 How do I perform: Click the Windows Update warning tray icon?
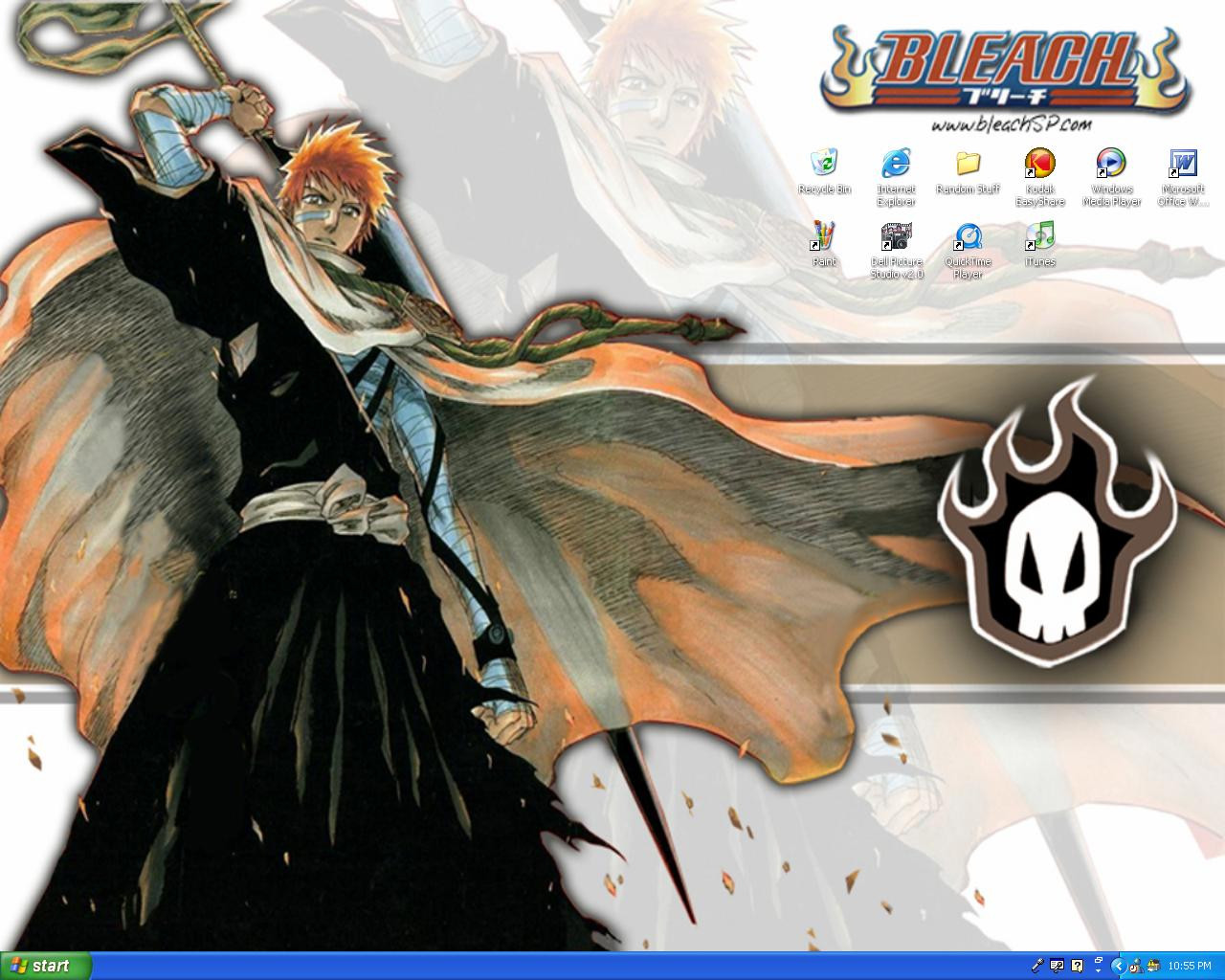coord(1154,966)
